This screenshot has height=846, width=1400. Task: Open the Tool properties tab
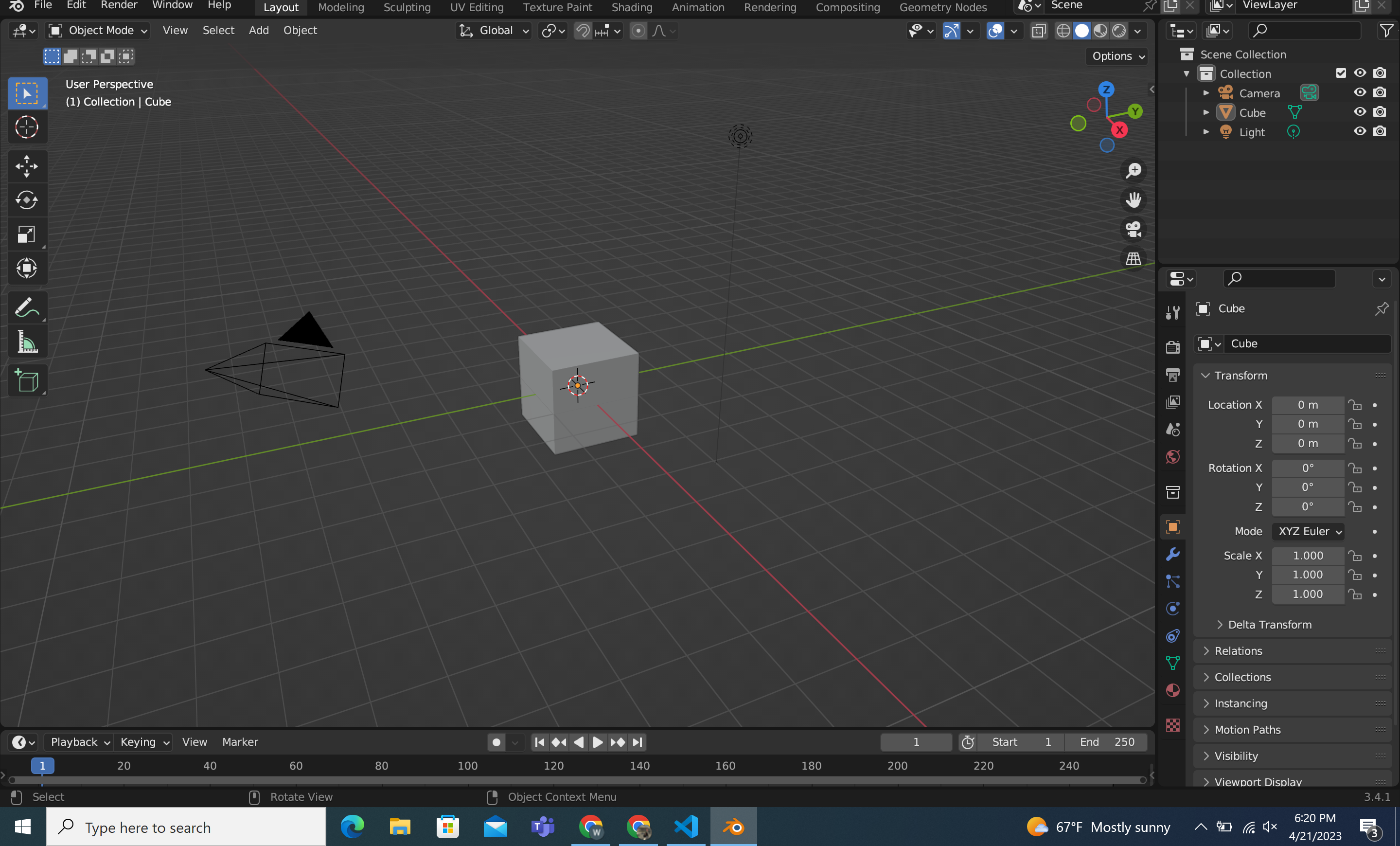click(1172, 312)
